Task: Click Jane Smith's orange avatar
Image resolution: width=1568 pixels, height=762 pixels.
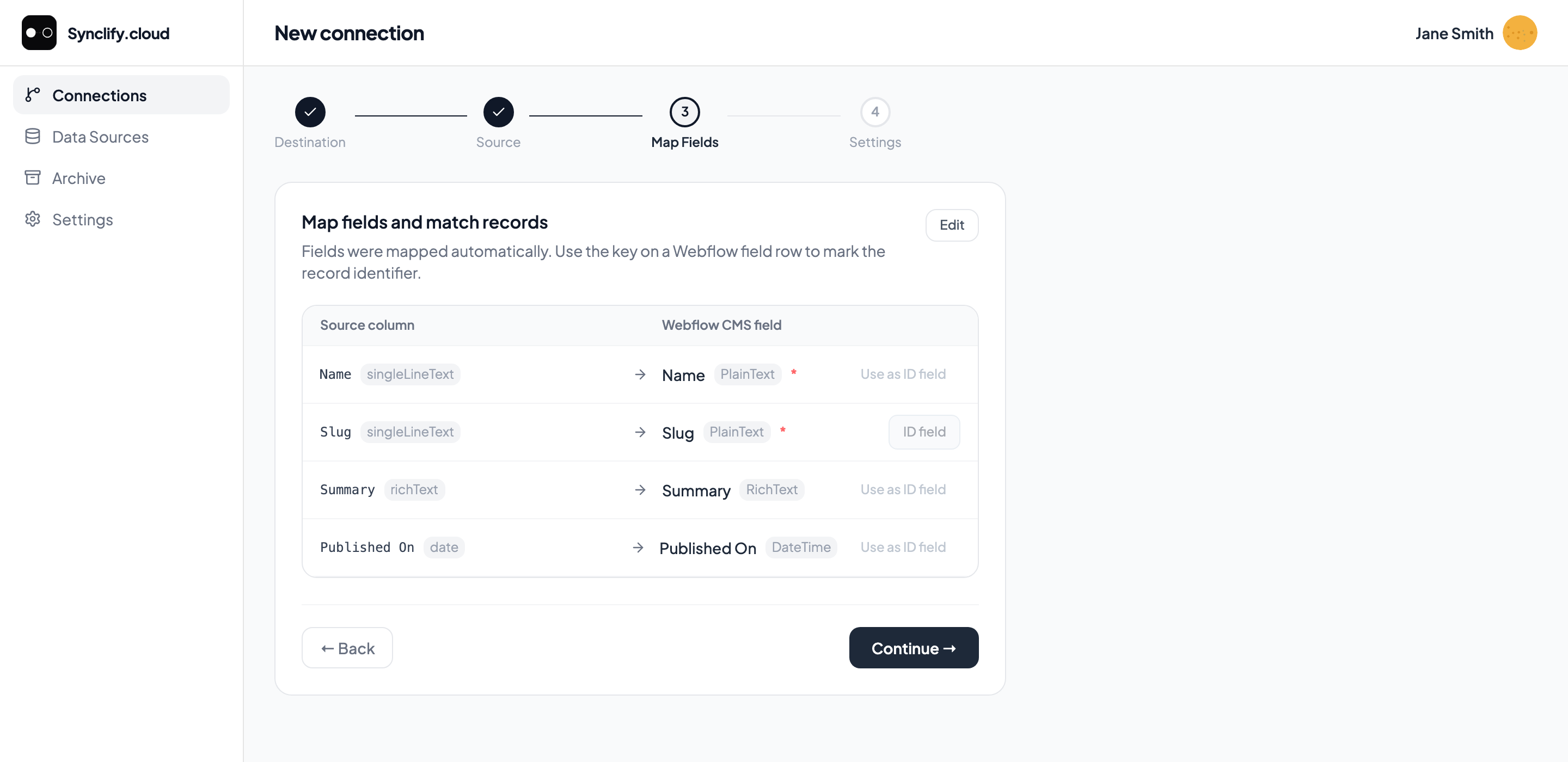Action: [1520, 33]
